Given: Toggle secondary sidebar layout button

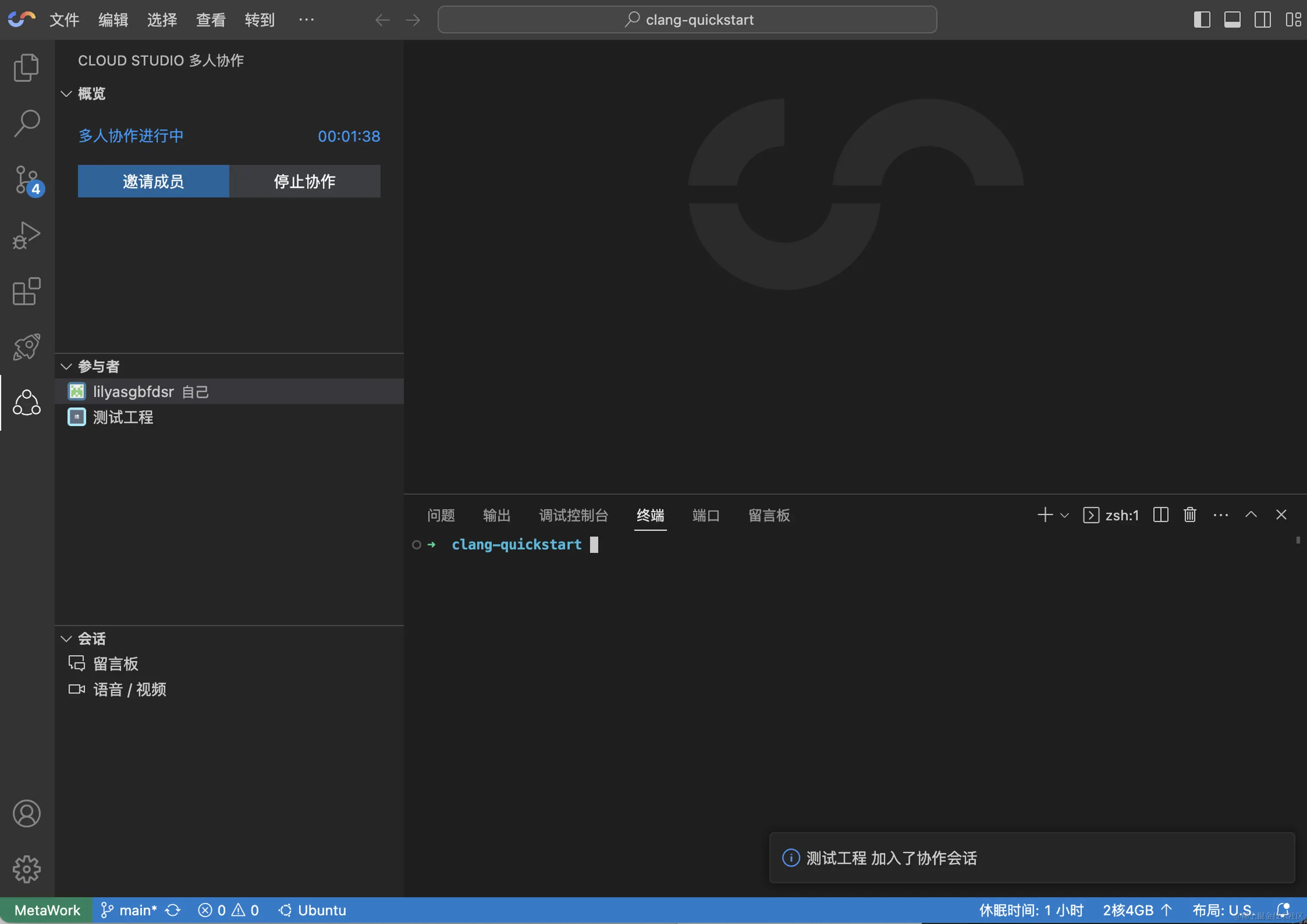Looking at the screenshot, I should (x=1262, y=20).
